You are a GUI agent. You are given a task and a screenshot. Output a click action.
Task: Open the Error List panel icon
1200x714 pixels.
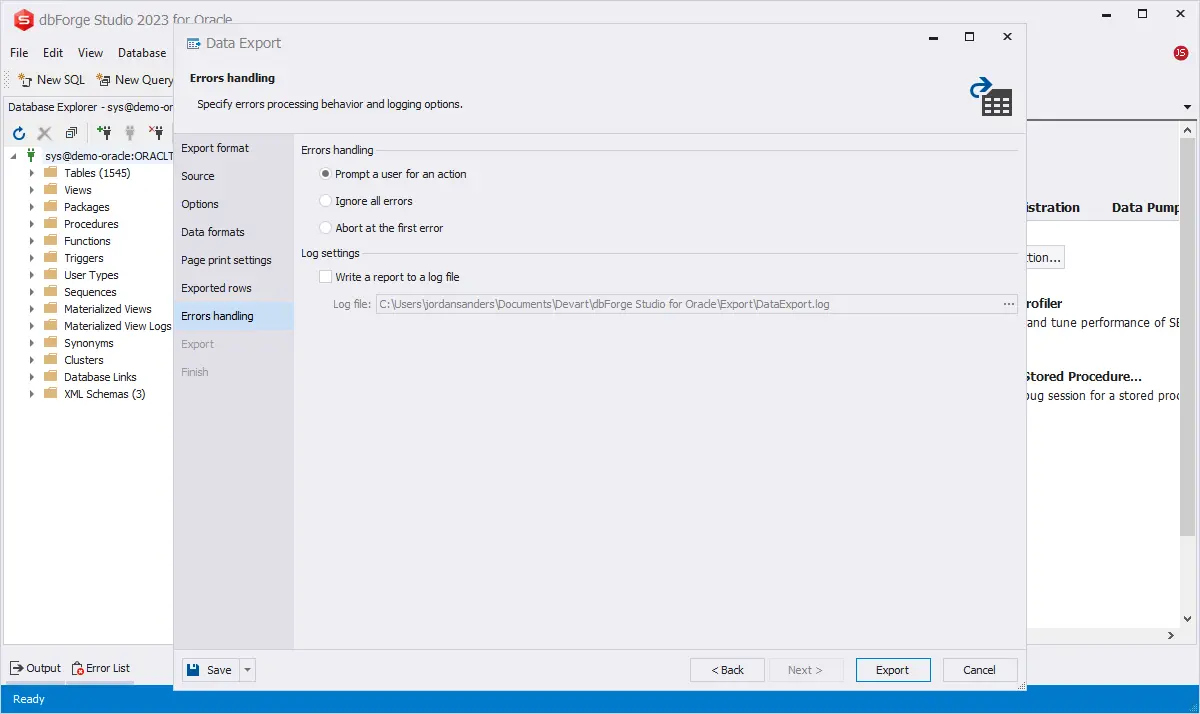[78, 668]
